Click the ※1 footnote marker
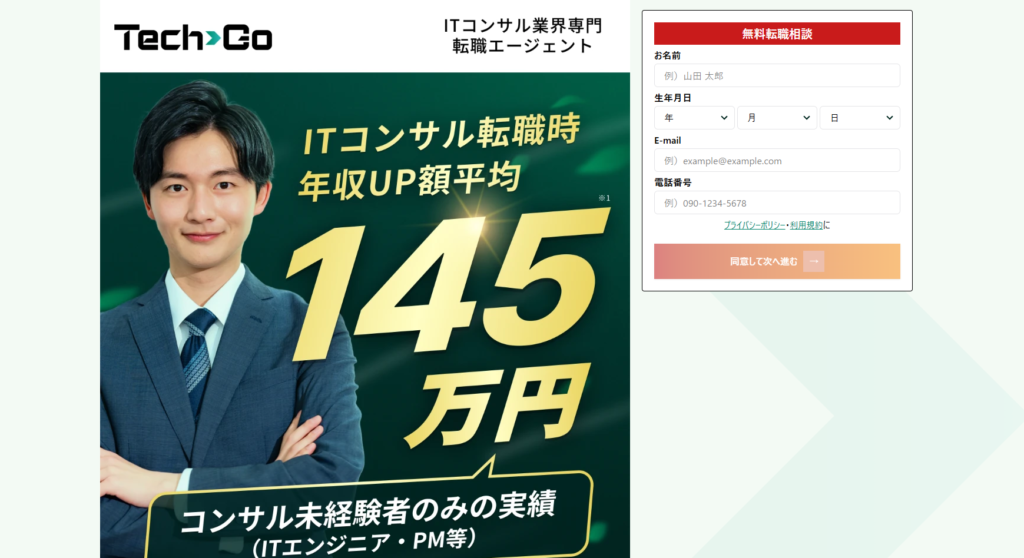Image resolution: width=1024 pixels, height=558 pixels. (x=604, y=198)
